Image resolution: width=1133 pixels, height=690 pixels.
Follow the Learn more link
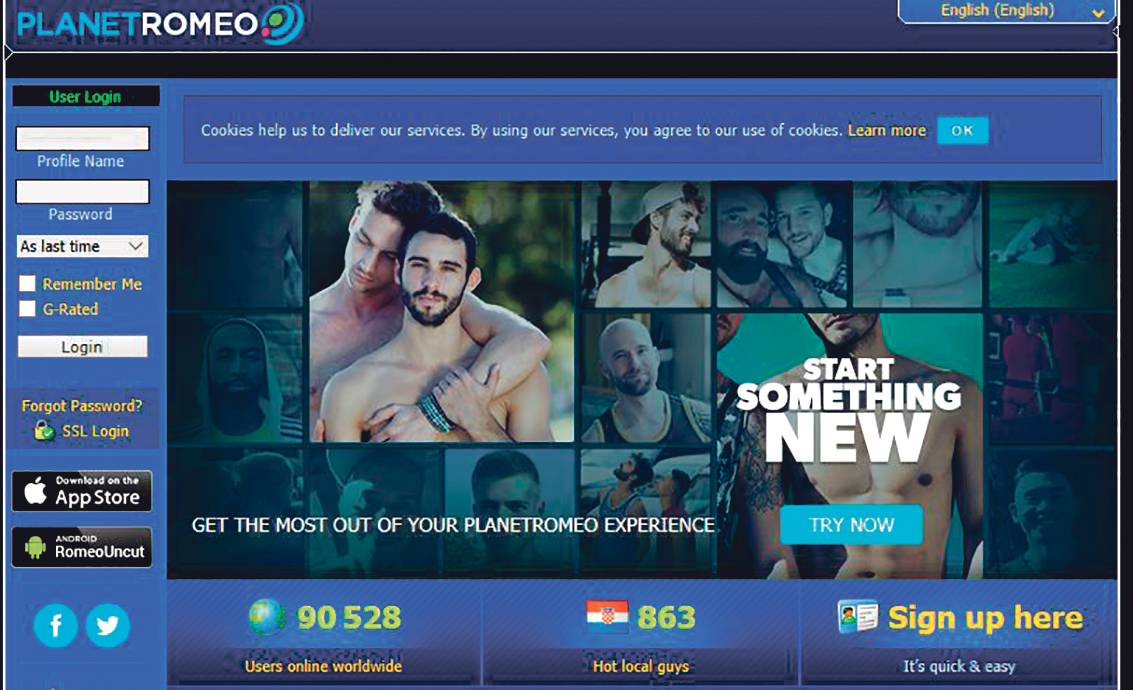(x=887, y=131)
